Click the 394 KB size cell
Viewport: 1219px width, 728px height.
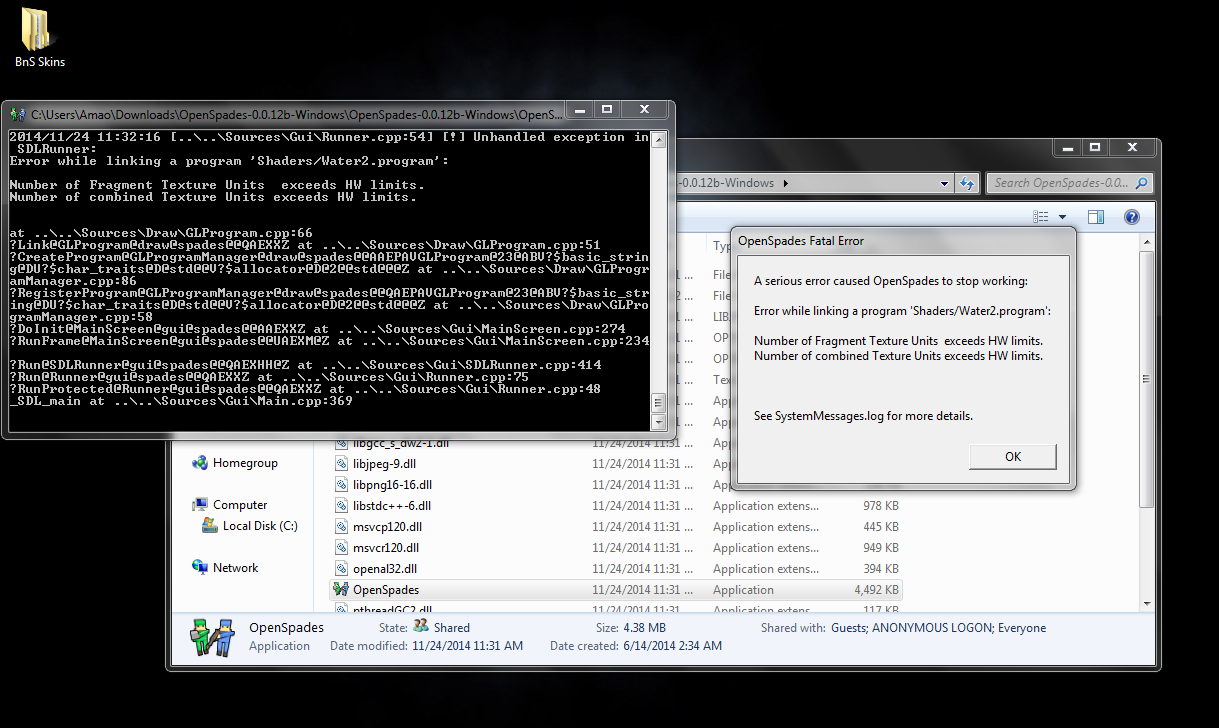tap(881, 569)
